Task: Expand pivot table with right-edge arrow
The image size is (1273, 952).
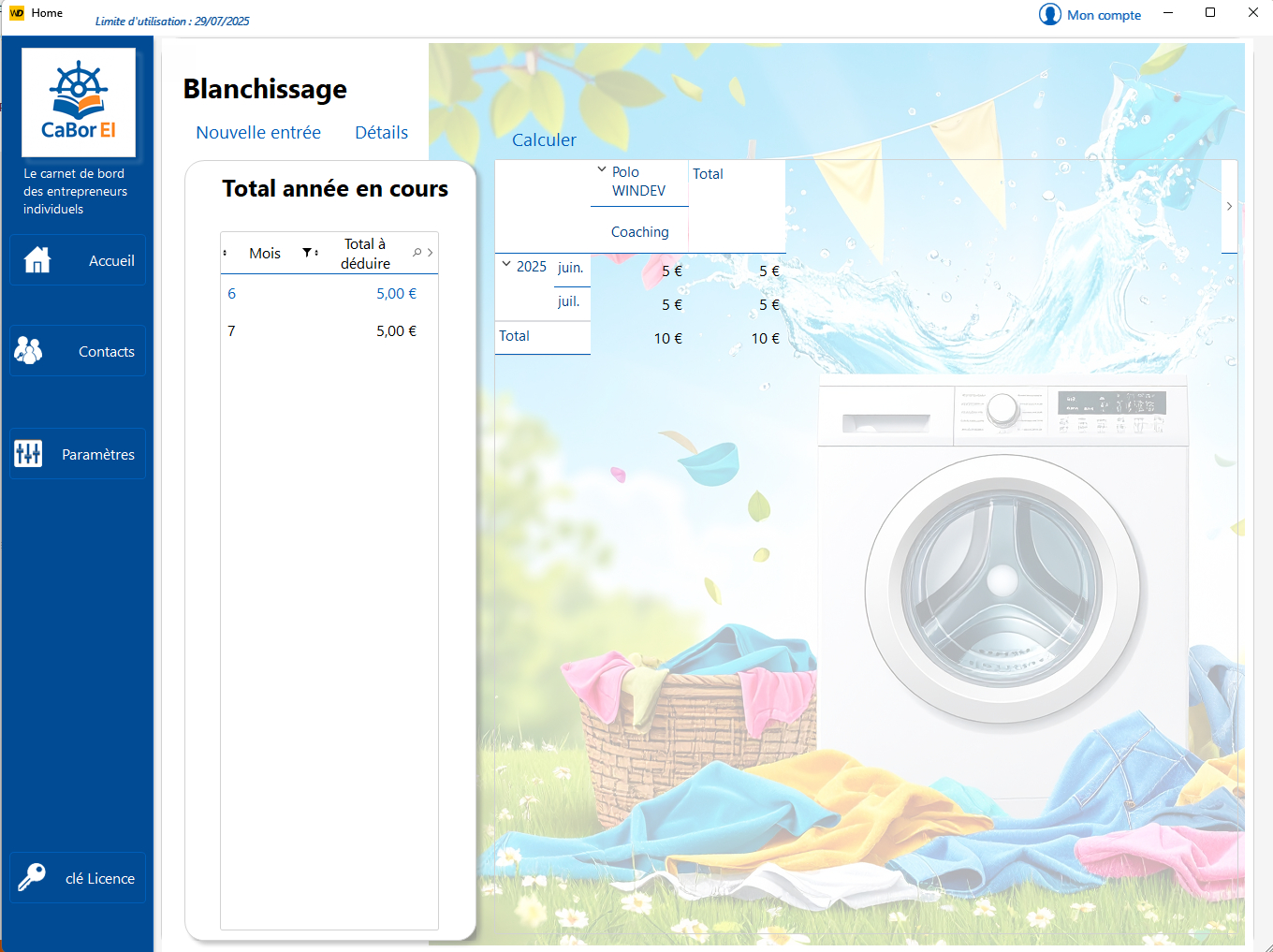Action: [x=1229, y=207]
